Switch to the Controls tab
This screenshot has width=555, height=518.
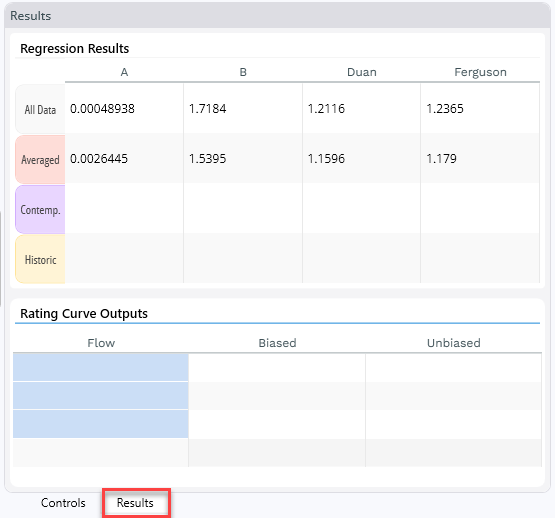coord(63,502)
